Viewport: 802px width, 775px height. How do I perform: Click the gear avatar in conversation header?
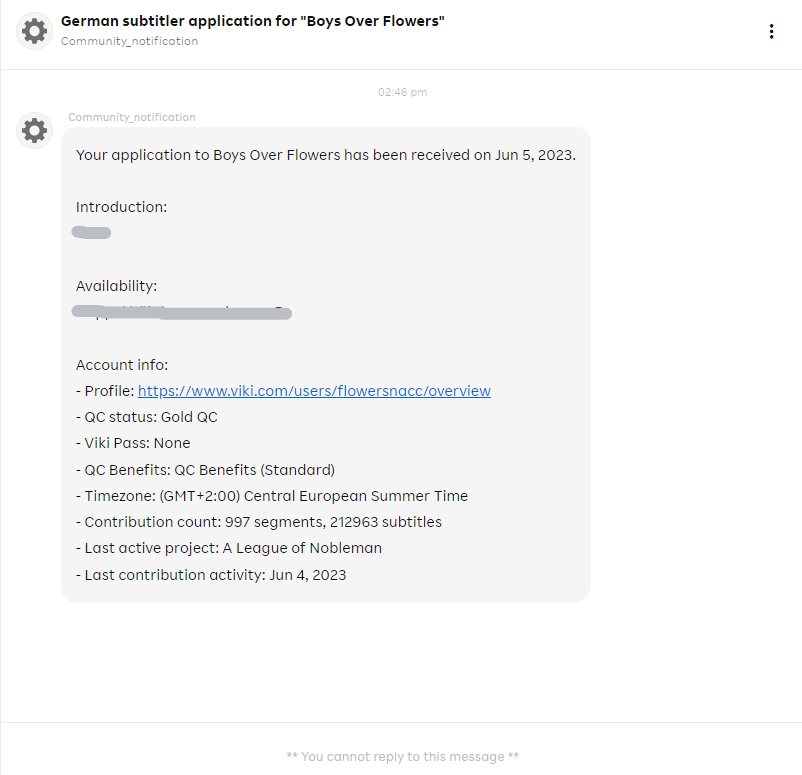coord(34,31)
